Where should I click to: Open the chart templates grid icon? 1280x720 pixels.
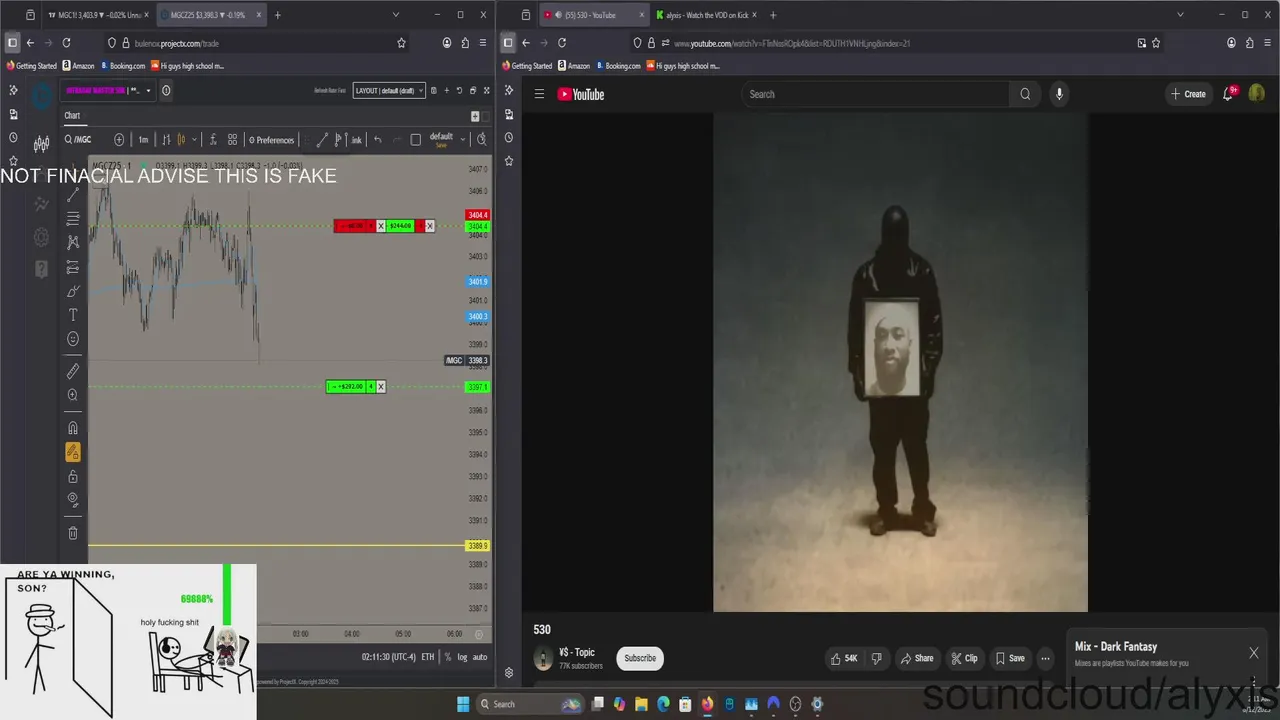[x=232, y=140]
